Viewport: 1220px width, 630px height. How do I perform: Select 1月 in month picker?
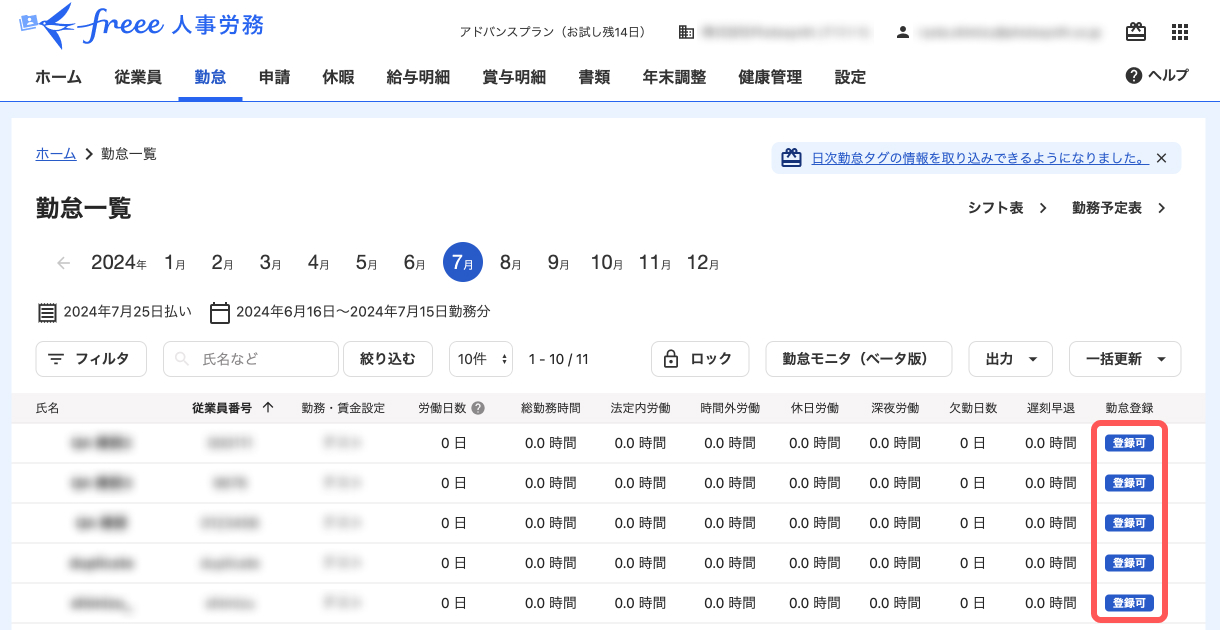[x=175, y=263]
